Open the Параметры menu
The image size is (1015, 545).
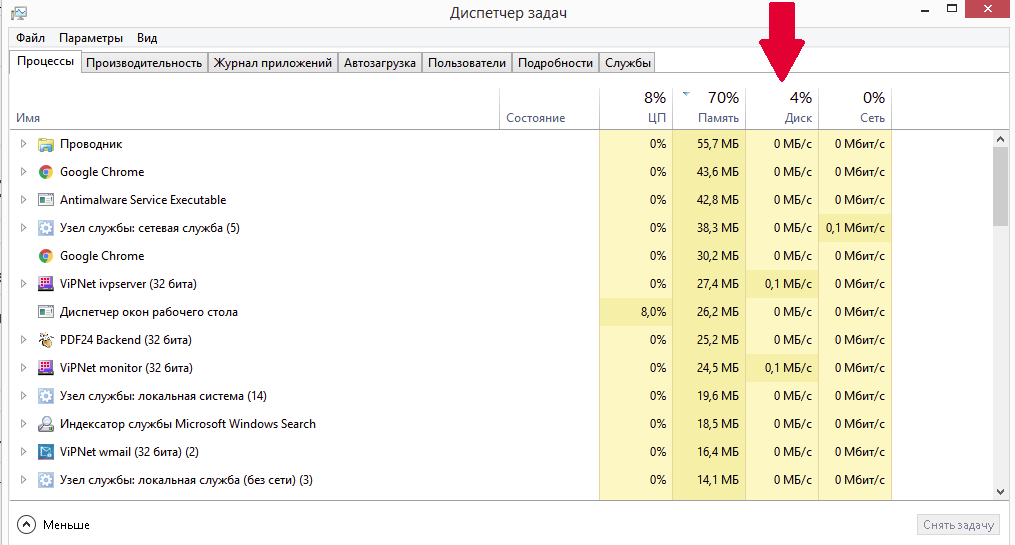91,38
